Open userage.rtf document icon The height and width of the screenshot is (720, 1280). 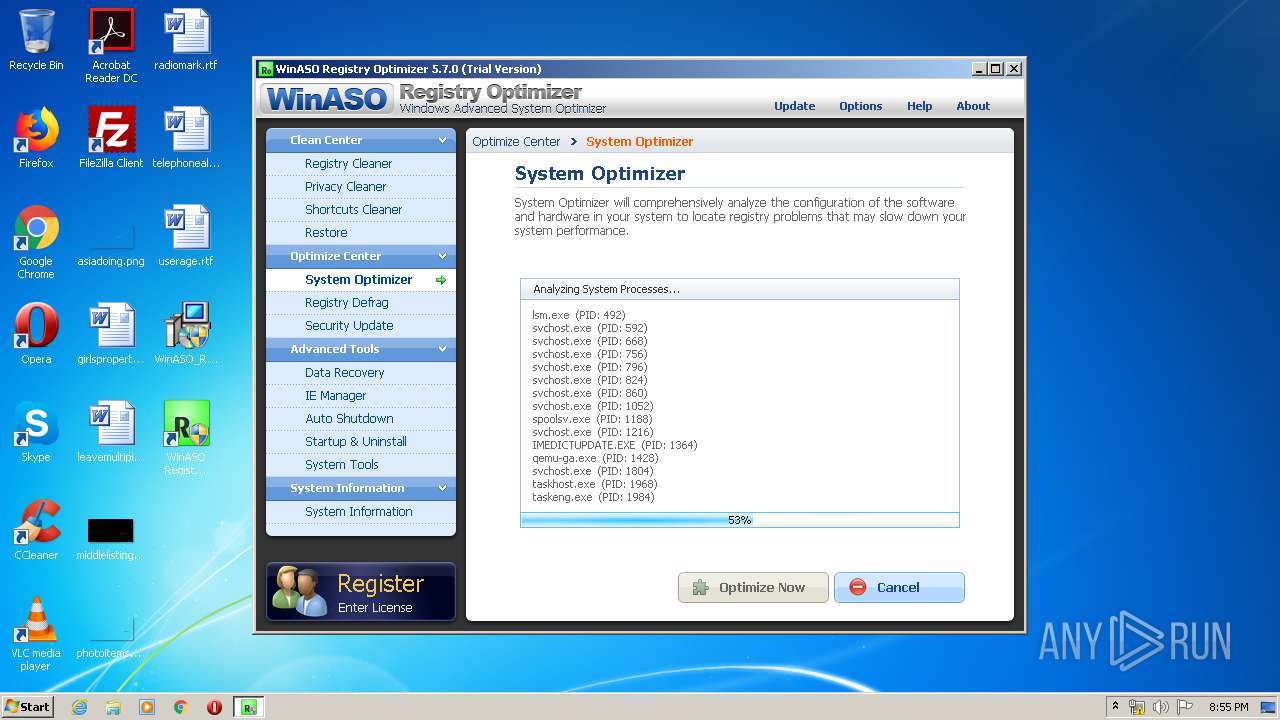[186, 236]
